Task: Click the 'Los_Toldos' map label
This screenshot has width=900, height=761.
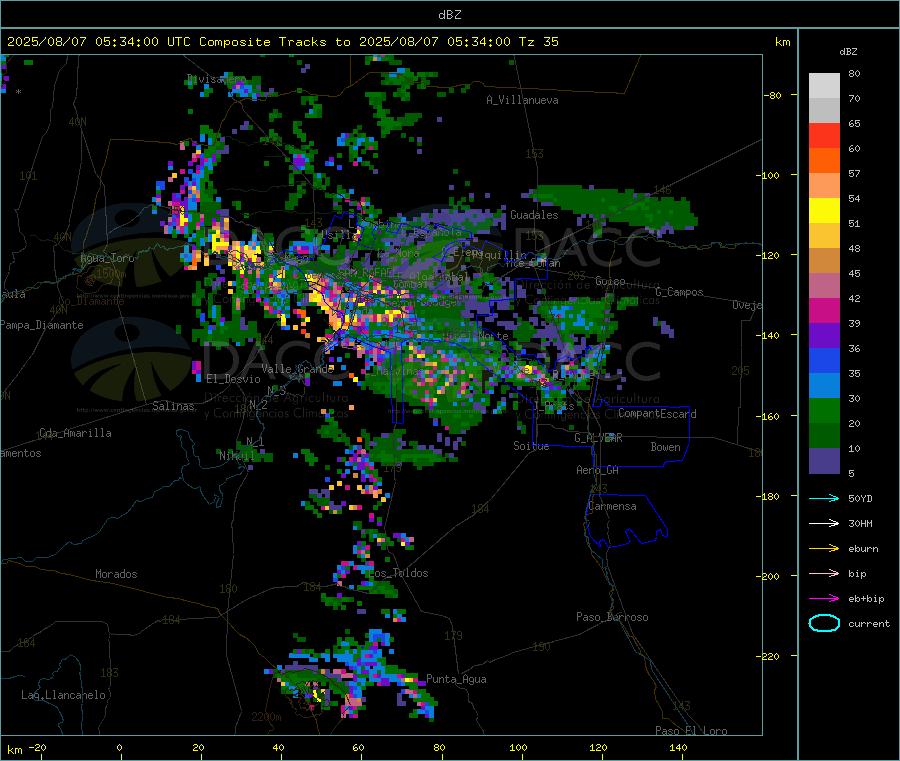Action: (x=398, y=573)
